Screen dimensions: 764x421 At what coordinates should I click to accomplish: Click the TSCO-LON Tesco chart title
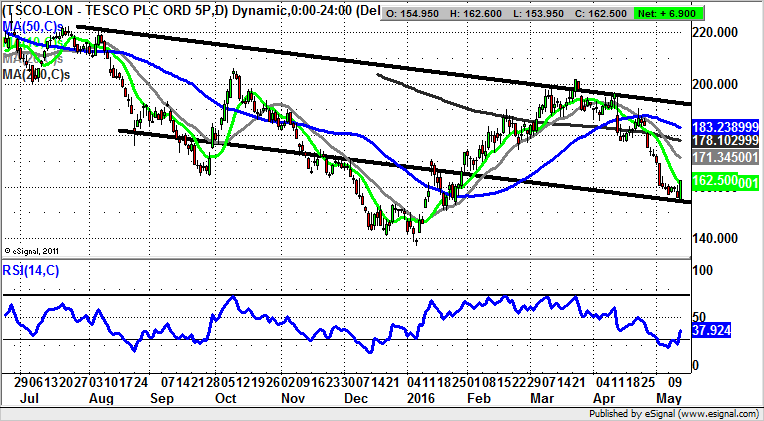tap(190, 12)
